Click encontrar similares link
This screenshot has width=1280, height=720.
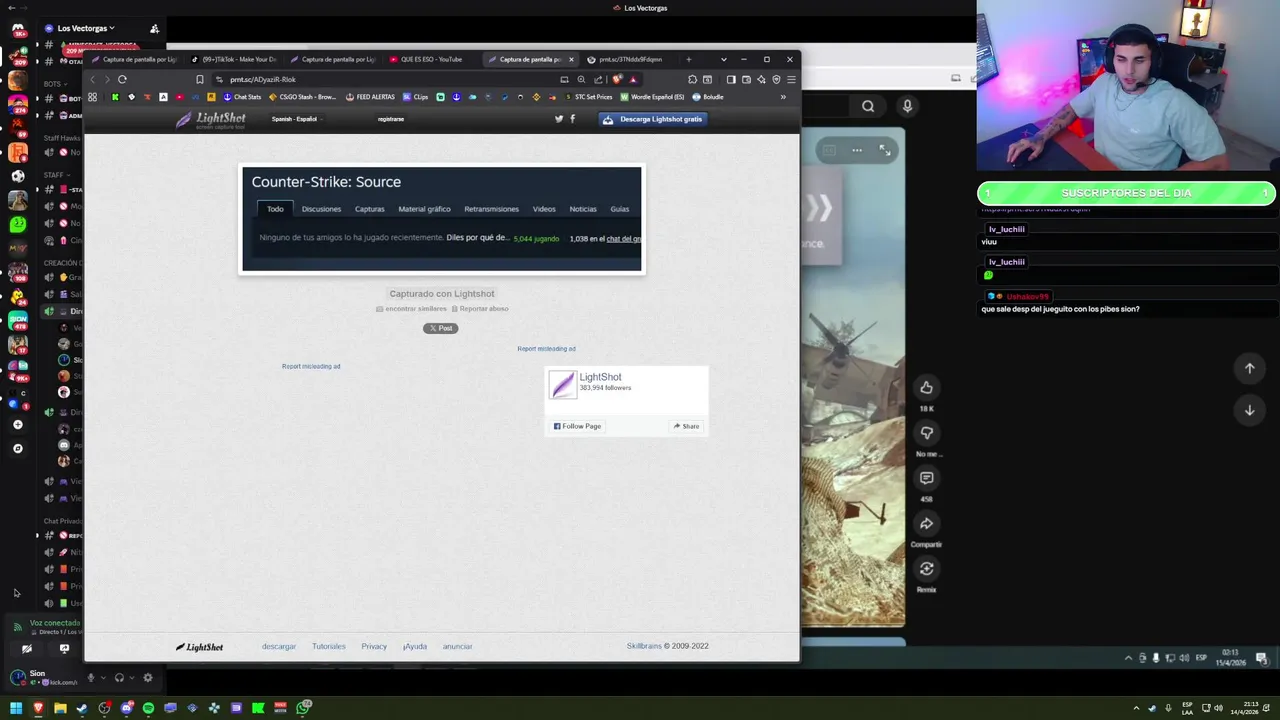412,309
